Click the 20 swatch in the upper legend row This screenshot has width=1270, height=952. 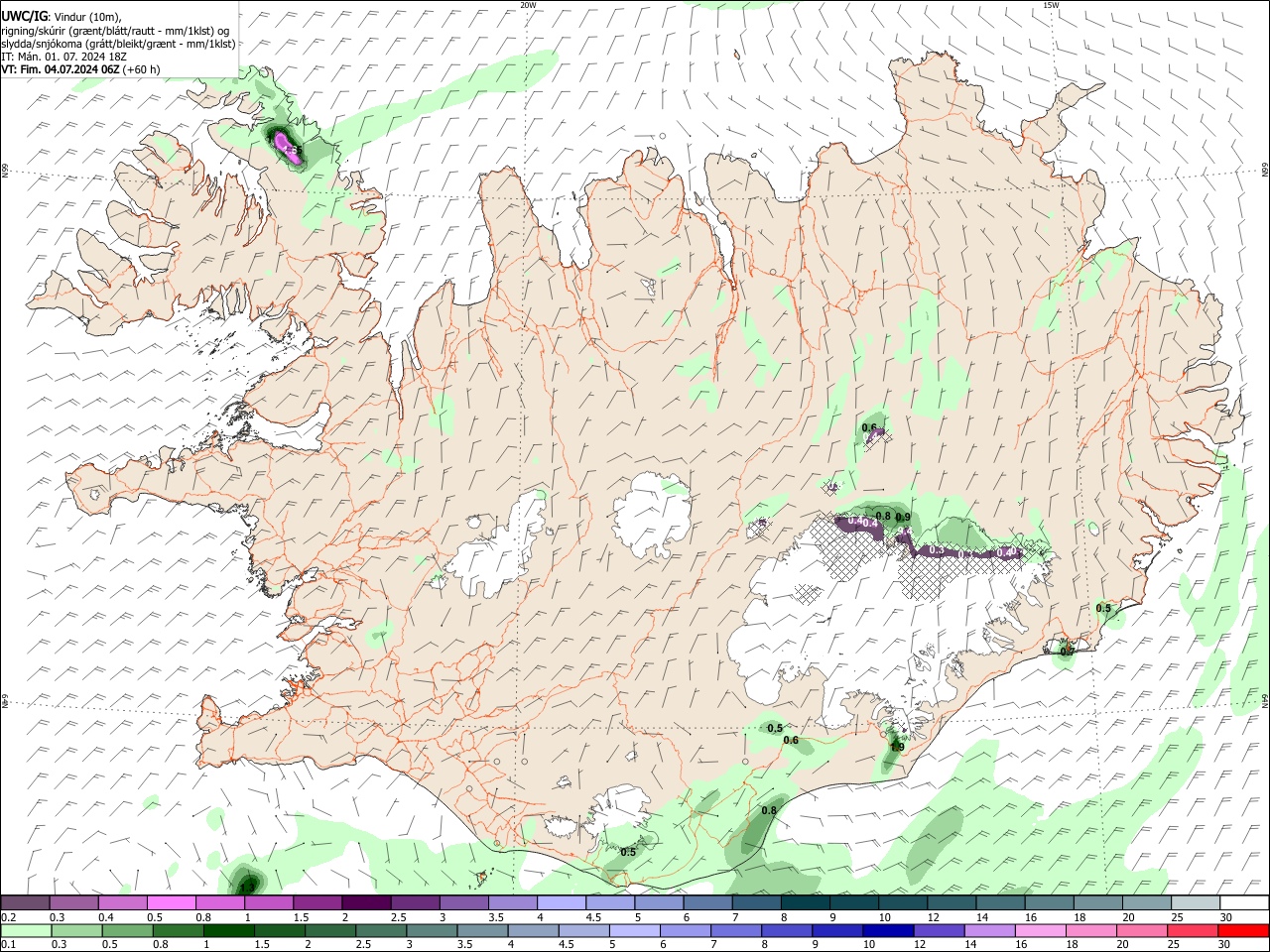1145,903
